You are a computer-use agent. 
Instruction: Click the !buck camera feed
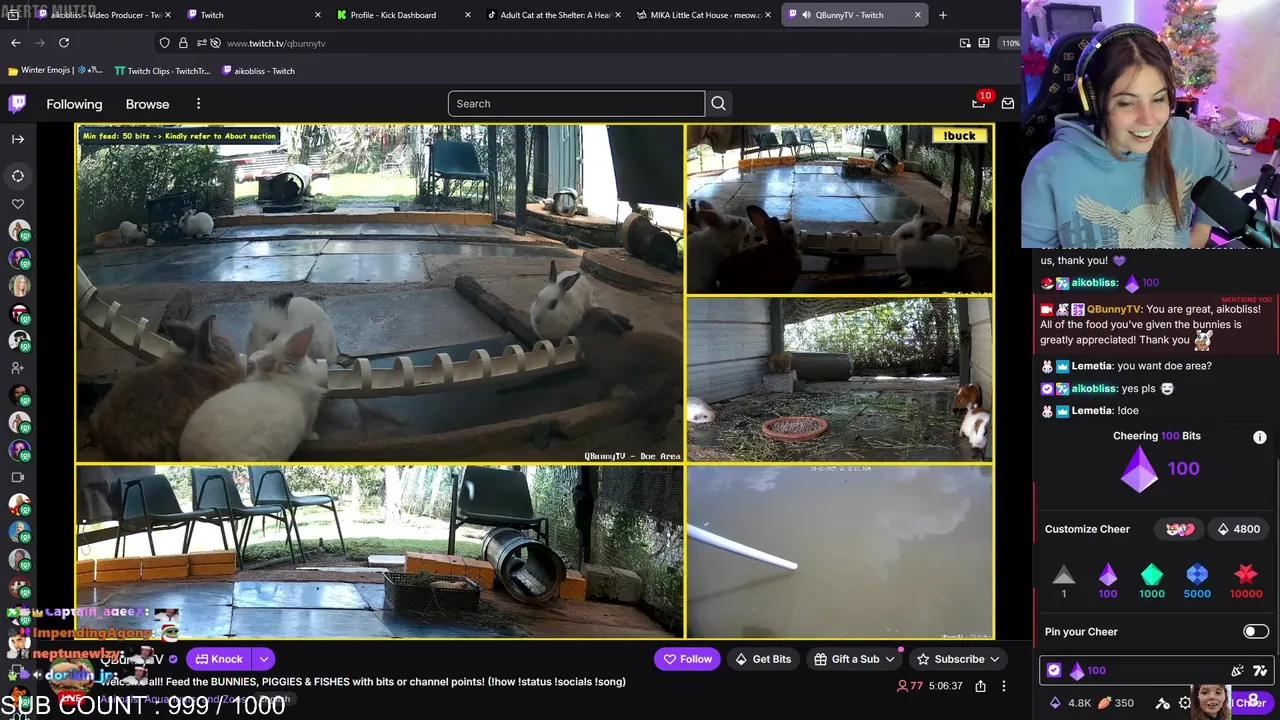840,209
